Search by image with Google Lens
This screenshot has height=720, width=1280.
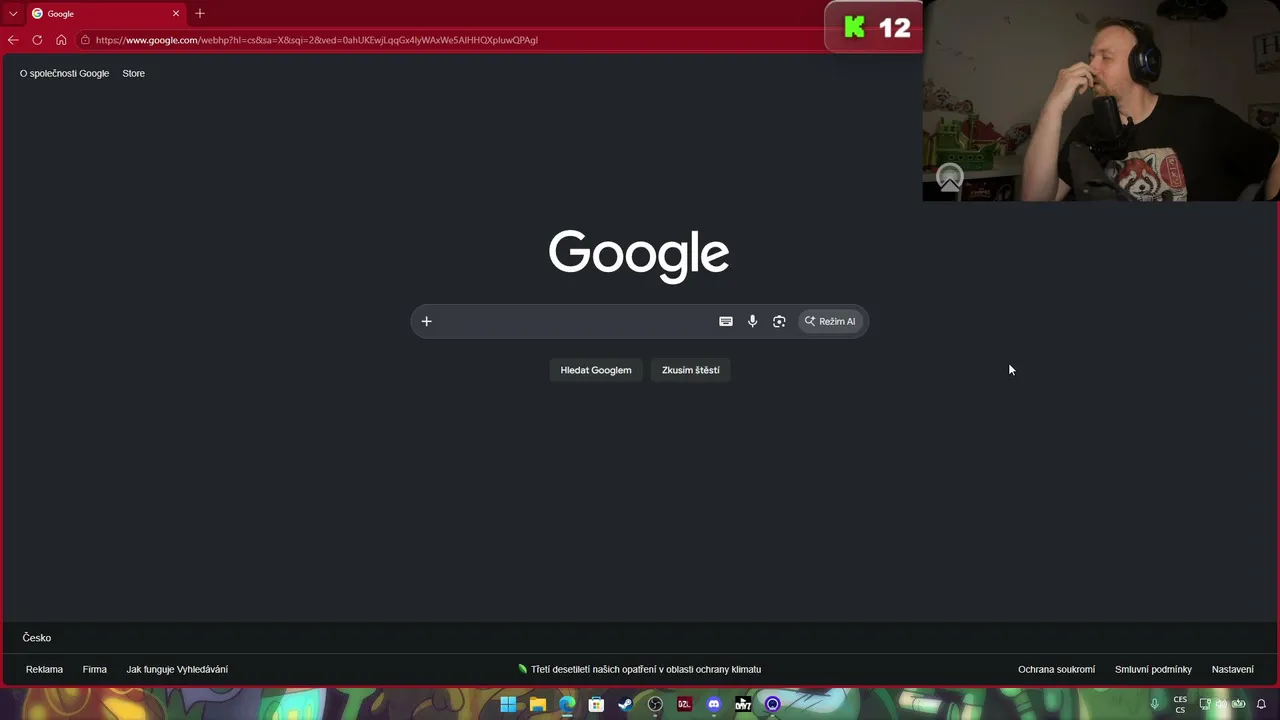pos(779,321)
